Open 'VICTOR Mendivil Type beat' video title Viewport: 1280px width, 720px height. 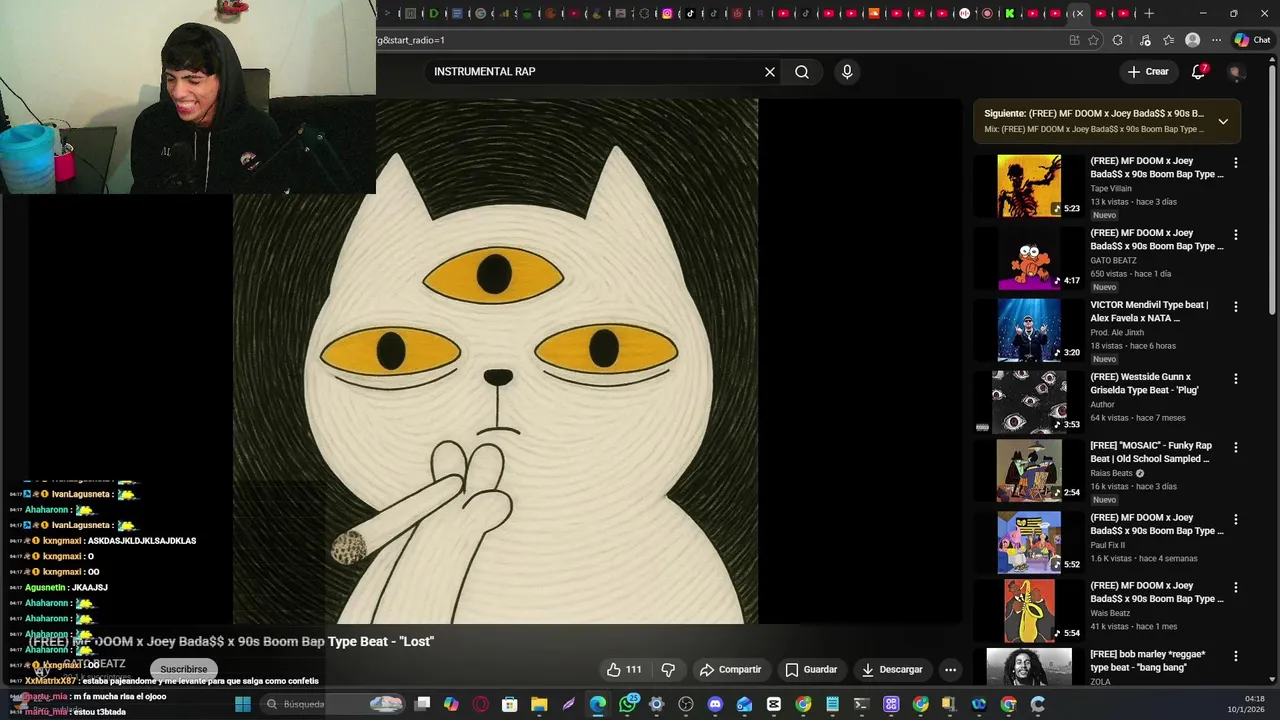click(1149, 311)
